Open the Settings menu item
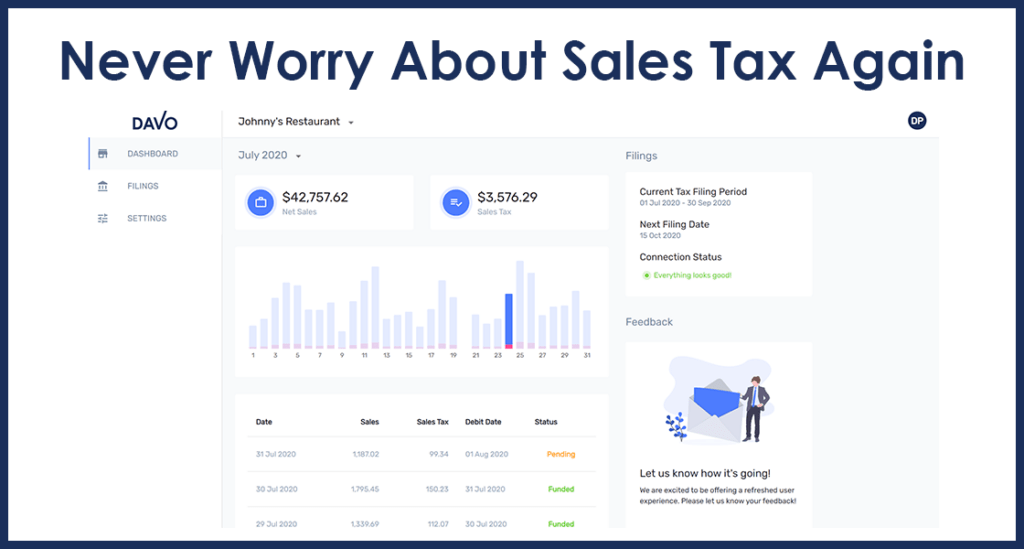This screenshot has height=549, width=1024. pos(147,218)
